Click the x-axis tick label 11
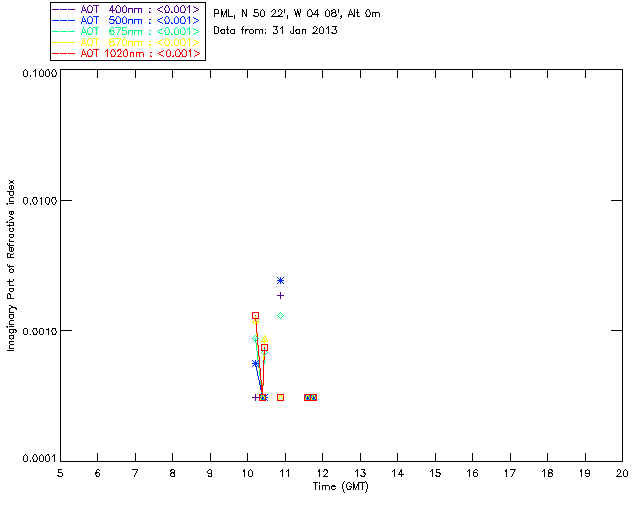Viewport: 640px width, 512px height. point(285,473)
